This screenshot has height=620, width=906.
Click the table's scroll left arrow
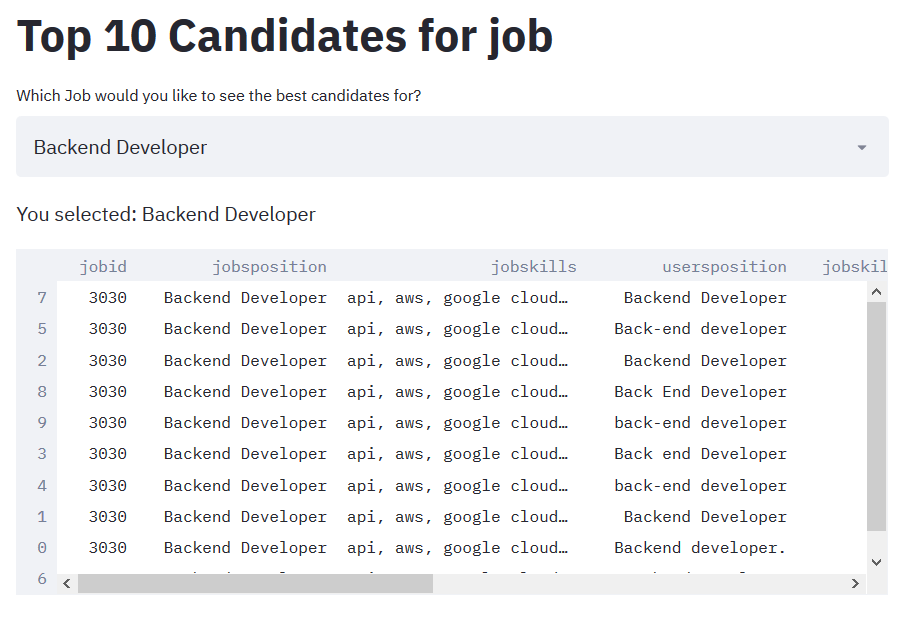[x=67, y=584]
